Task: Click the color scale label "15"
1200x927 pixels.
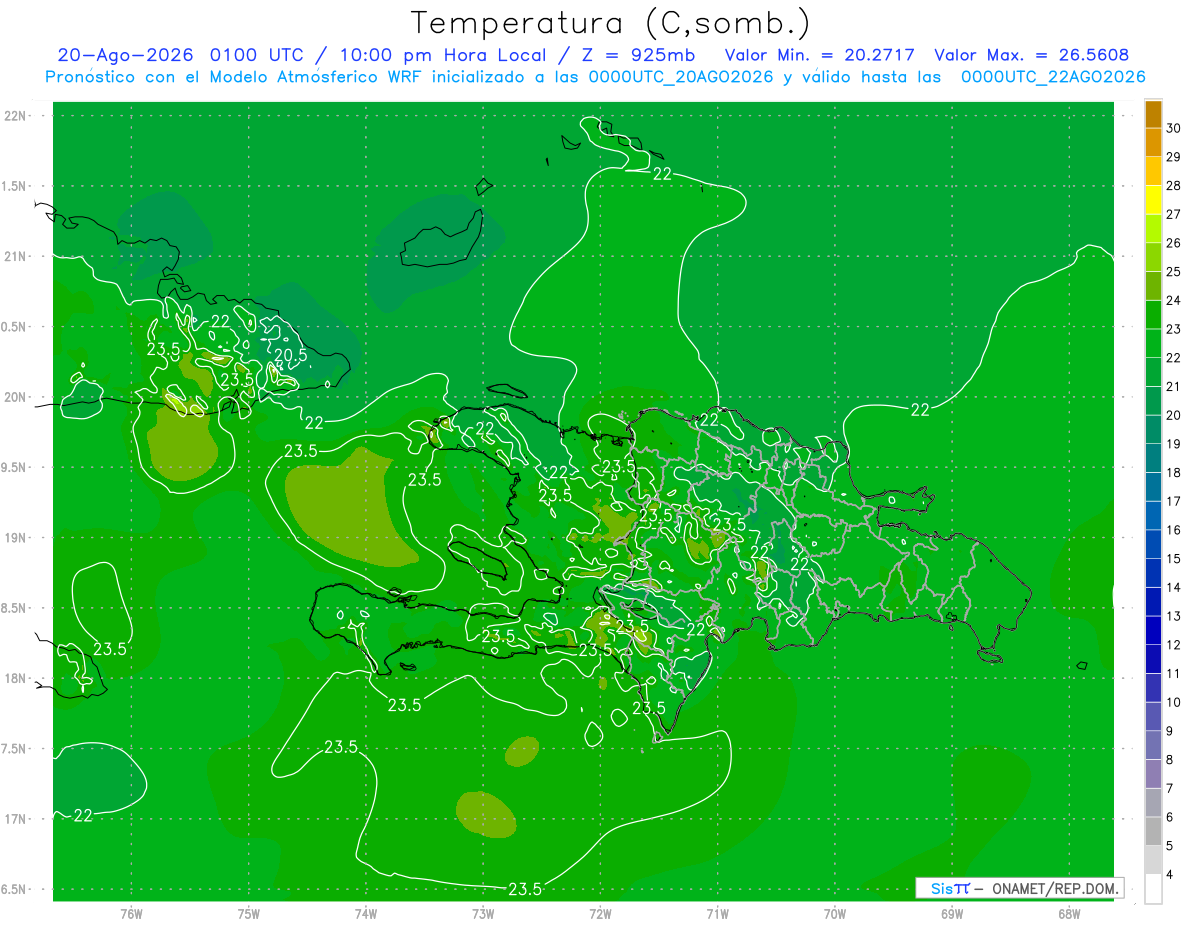Action: click(1174, 559)
